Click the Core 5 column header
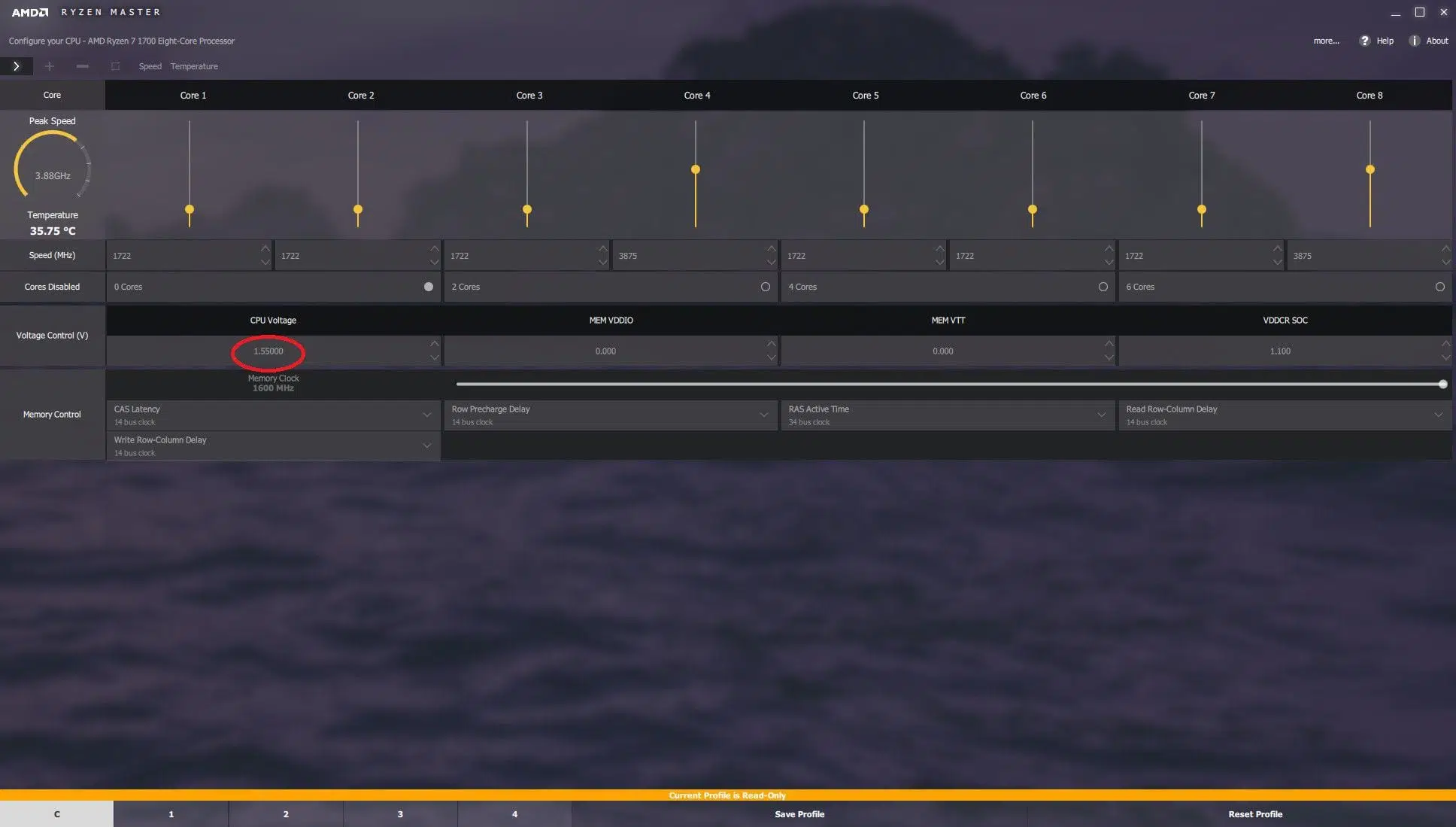 (x=865, y=96)
